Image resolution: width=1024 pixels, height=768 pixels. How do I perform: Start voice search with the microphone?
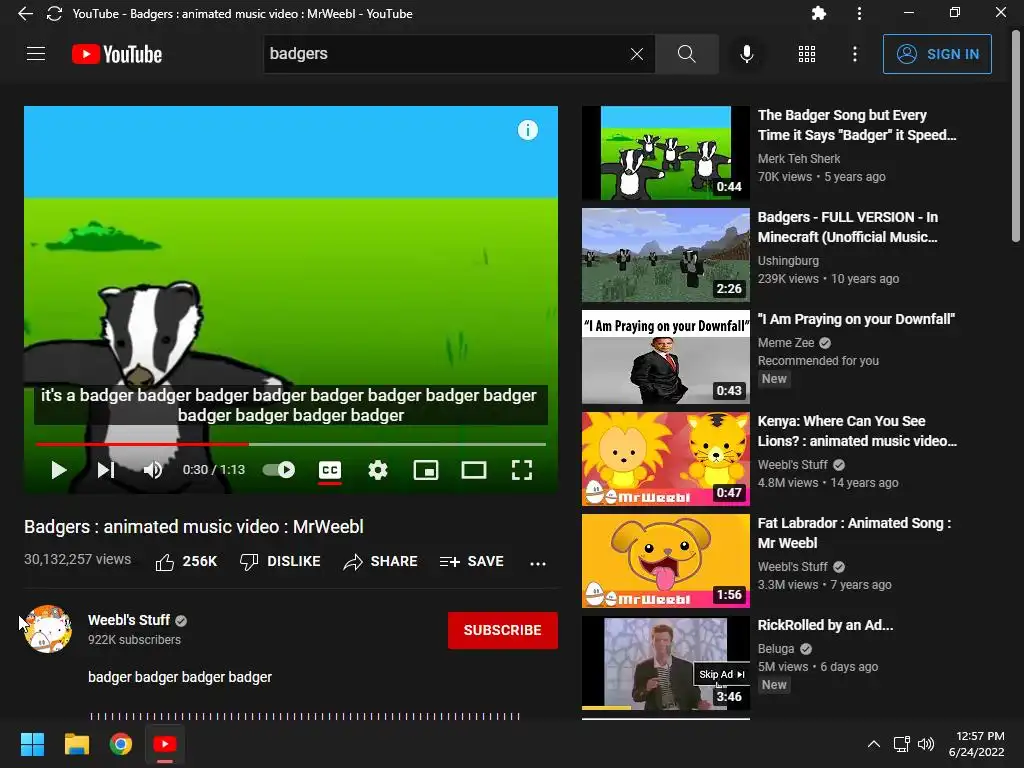click(746, 54)
